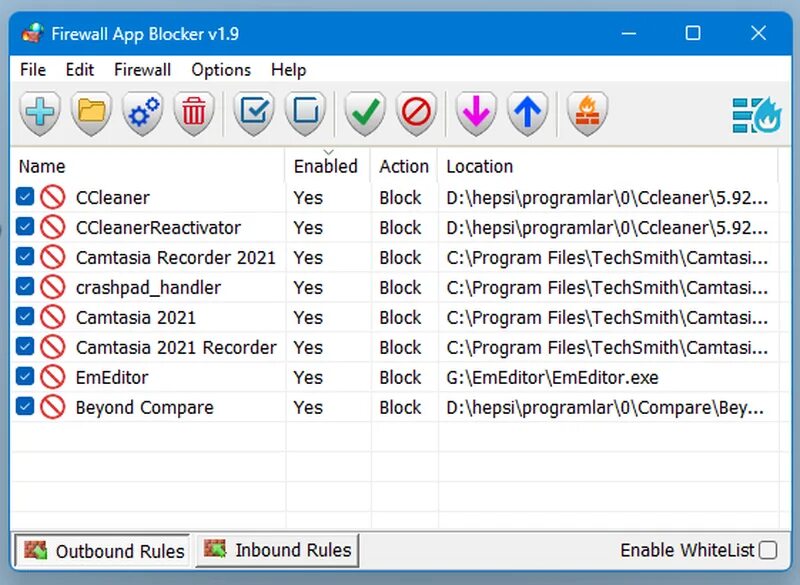Click the red trash Delete icon
The height and width of the screenshot is (585, 800).
click(194, 113)
